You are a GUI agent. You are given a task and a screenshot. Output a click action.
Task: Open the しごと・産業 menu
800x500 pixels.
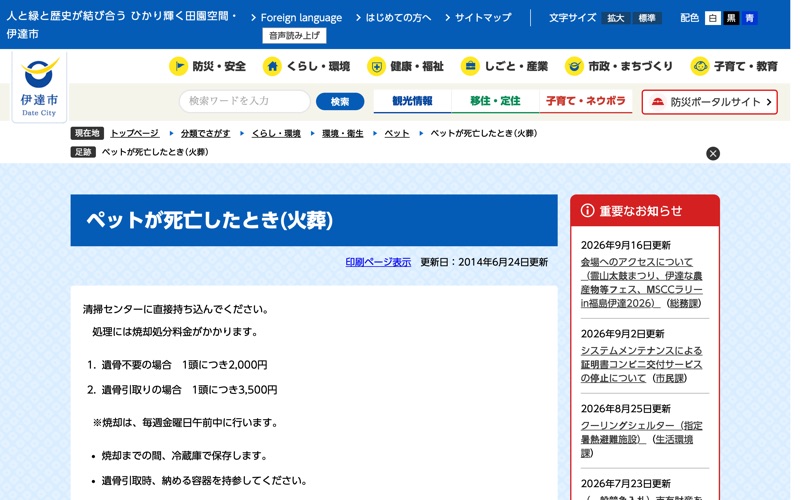click(505, 66)
